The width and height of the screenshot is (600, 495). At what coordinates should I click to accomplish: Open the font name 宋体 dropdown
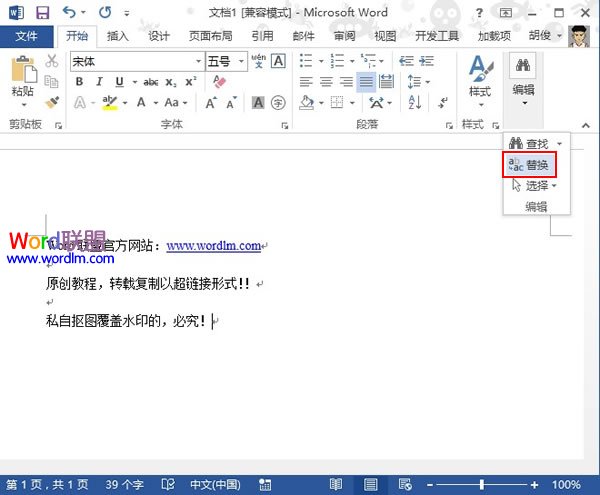click(198, 61)
